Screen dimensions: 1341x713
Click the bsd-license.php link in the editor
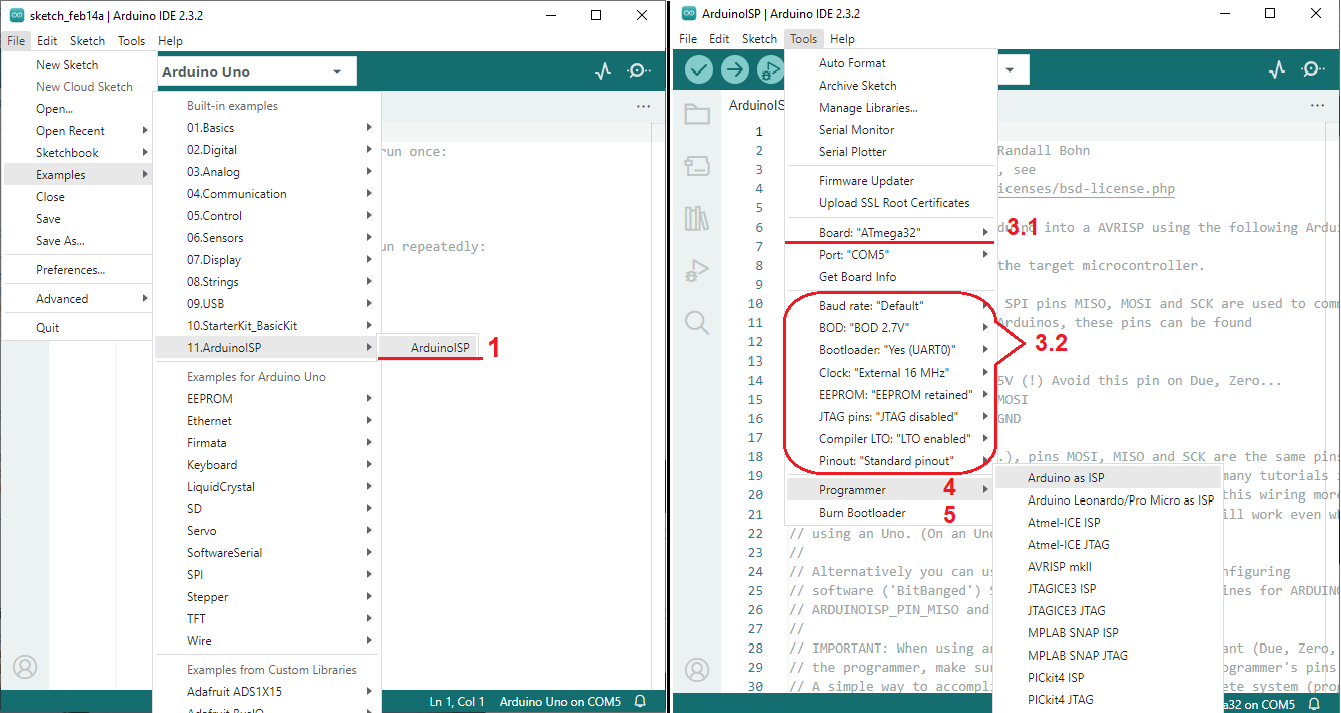(1086, 189)
